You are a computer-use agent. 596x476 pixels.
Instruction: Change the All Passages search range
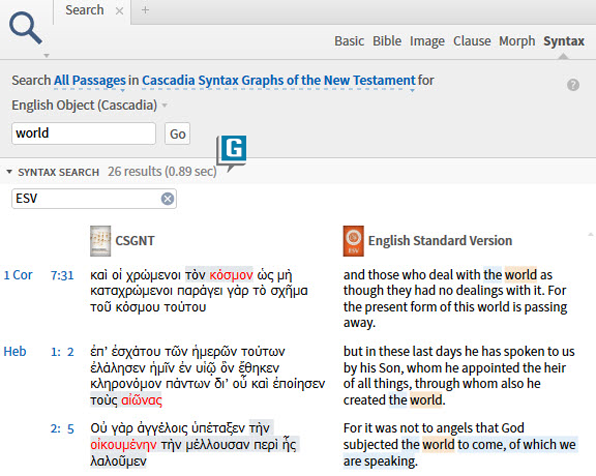tap(90, 81)
